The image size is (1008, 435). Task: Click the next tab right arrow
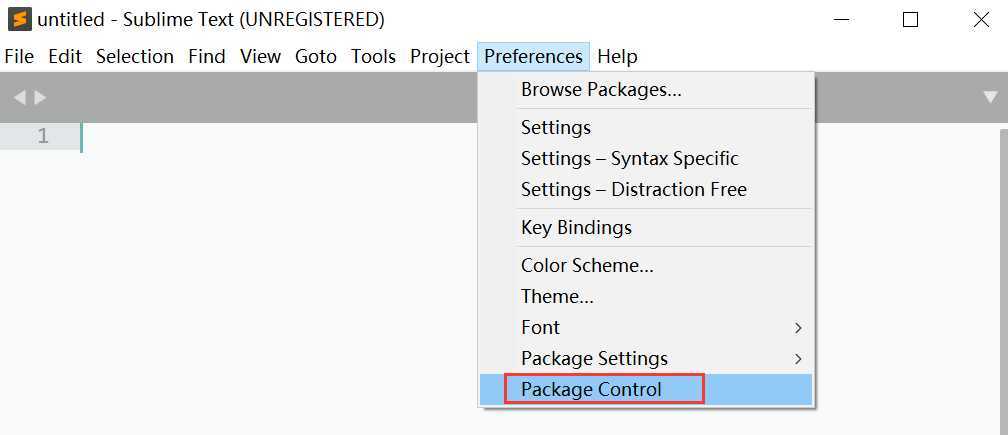(x=40, y=98)
